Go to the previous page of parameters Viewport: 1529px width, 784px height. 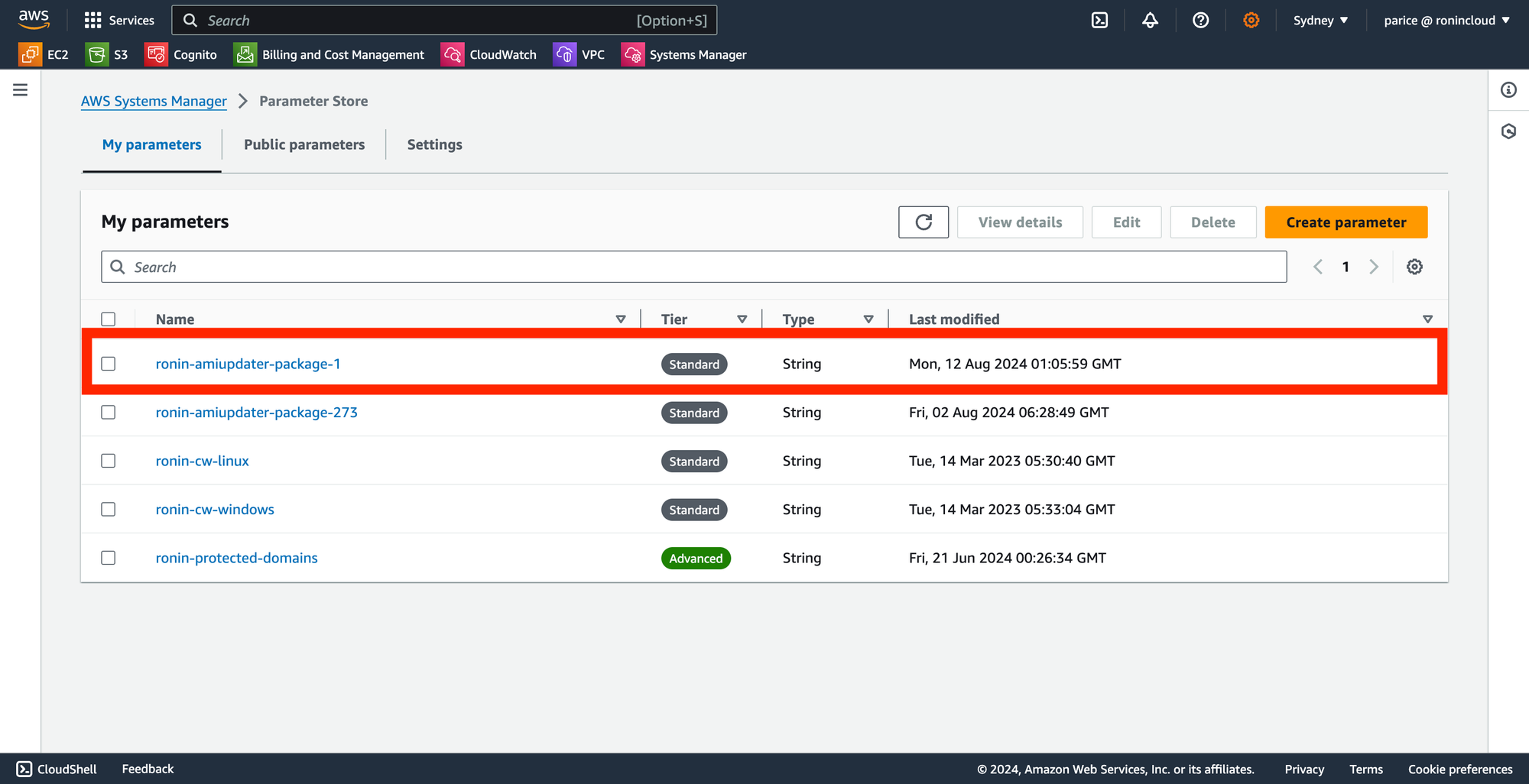(x=1318, y=267)
